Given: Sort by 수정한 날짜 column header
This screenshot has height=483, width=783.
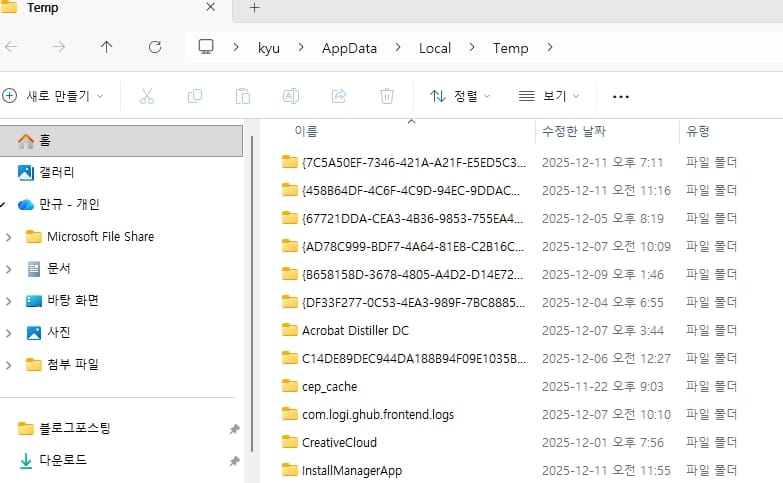Looking at the screenshot, I should (573, 131).
